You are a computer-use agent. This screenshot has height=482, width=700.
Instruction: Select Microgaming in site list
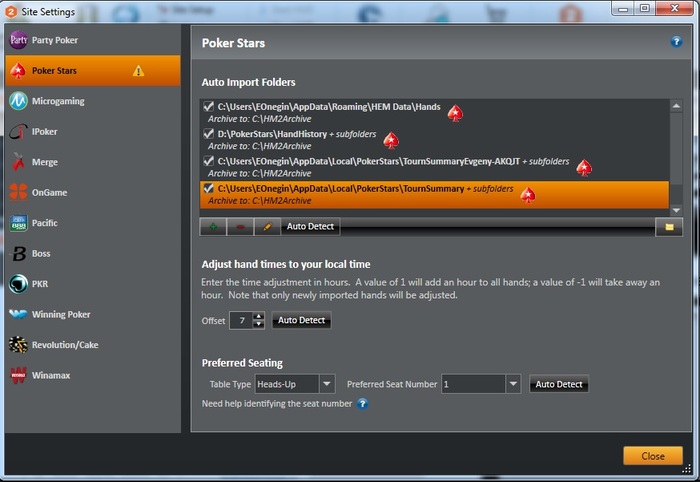pyautogui.click(x=92, y=101)
